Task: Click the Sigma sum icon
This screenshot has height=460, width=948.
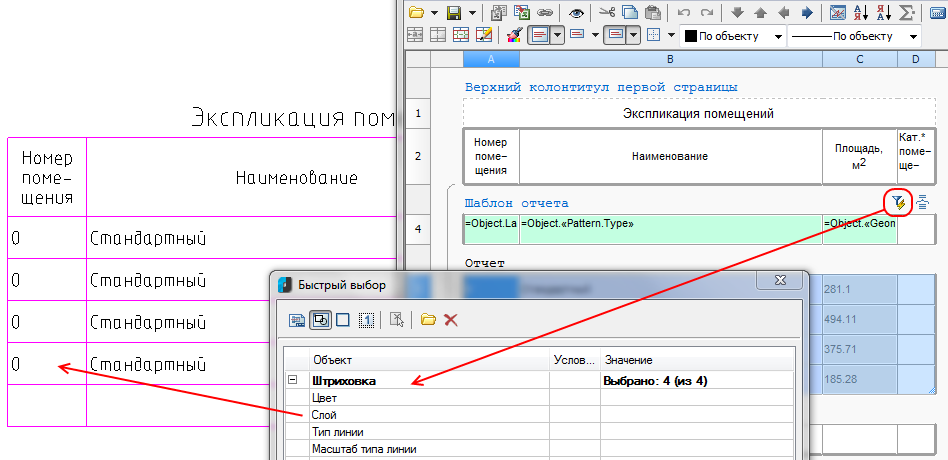Action: coord(906,12)
